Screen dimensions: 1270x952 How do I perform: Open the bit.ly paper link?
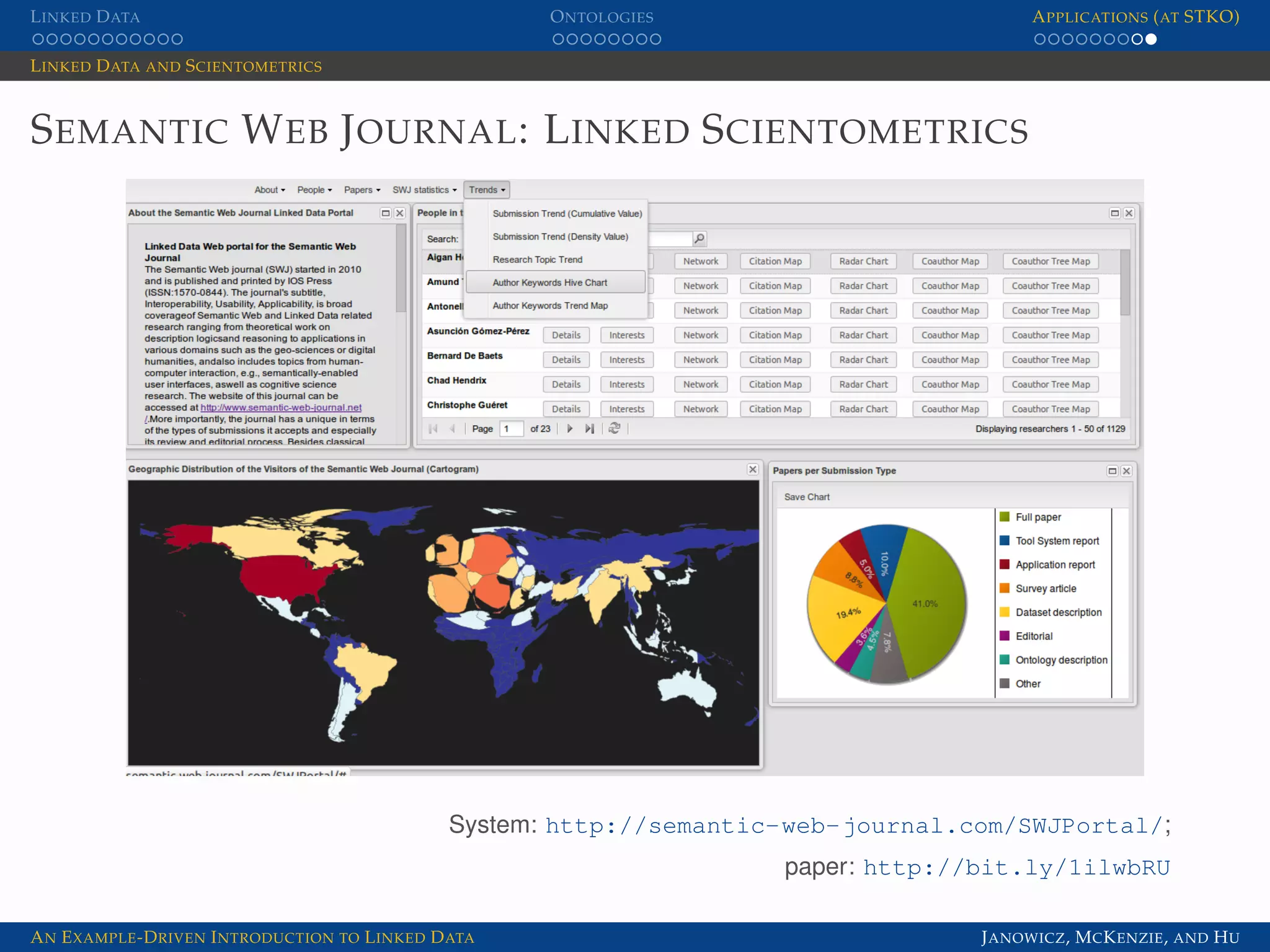click(x=1016, y=868)
